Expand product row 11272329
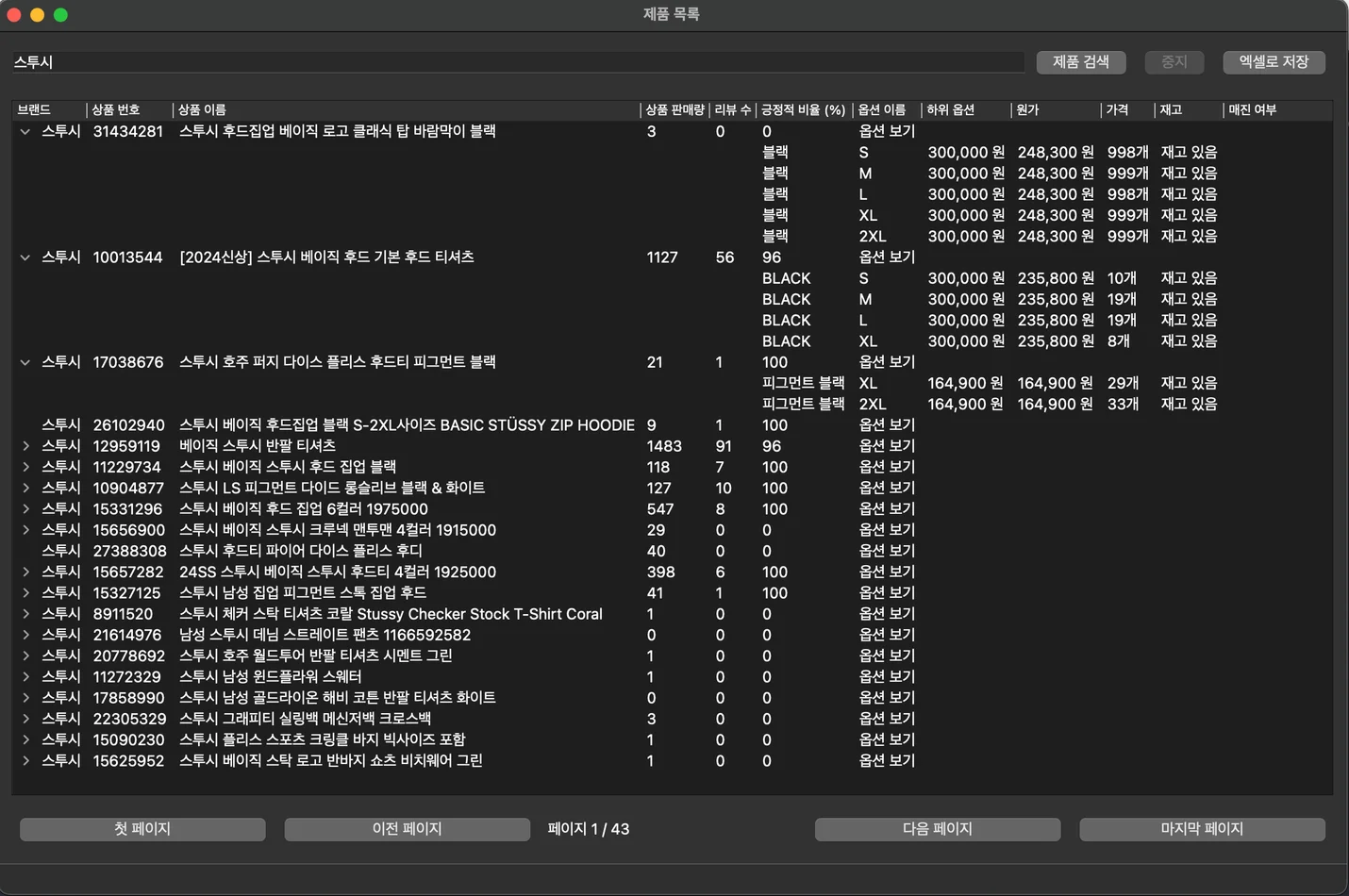Viewport: 1349px width, 896px height. [x=25, y=677]
